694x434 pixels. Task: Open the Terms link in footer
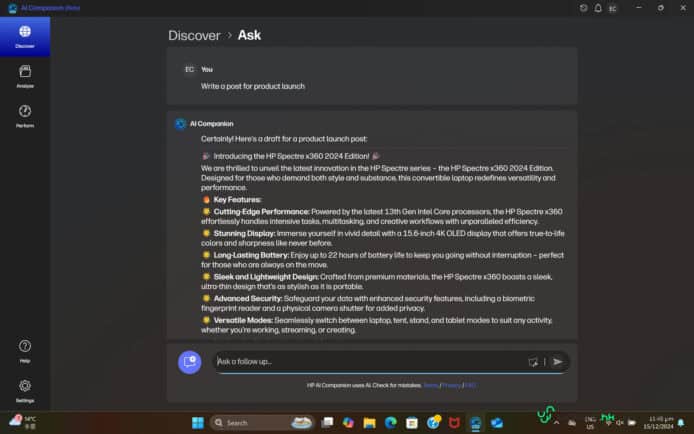[x=431, y=385]
